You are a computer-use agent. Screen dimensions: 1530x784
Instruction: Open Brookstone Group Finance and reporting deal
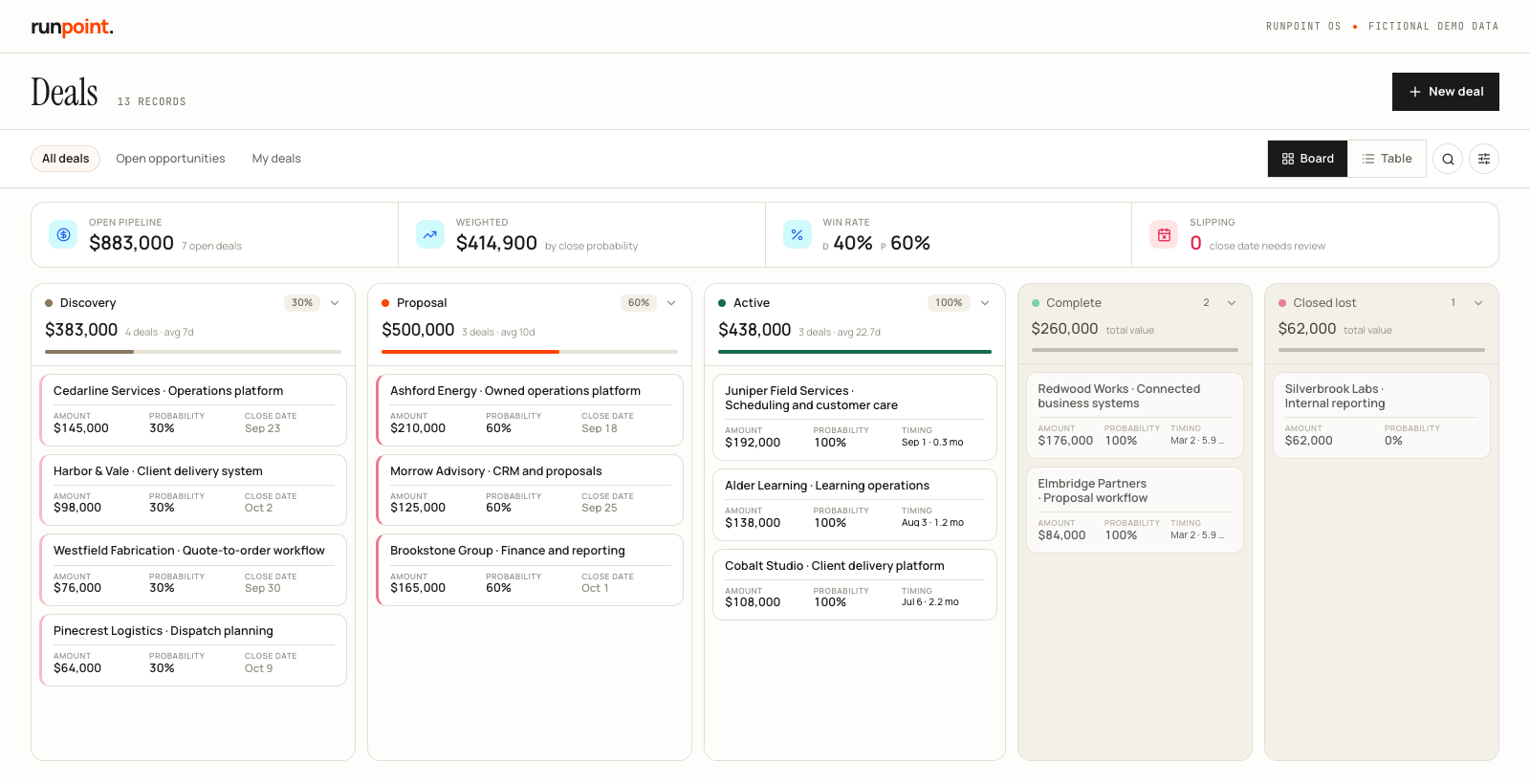coord(530,570)
